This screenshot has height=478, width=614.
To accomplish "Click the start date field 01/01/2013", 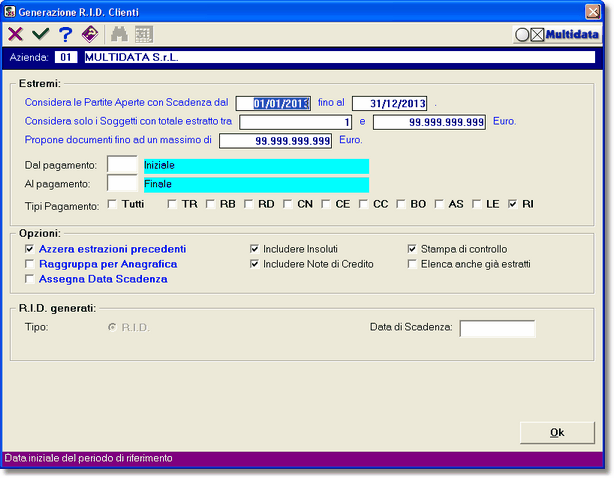I will [x=273, y=103].
